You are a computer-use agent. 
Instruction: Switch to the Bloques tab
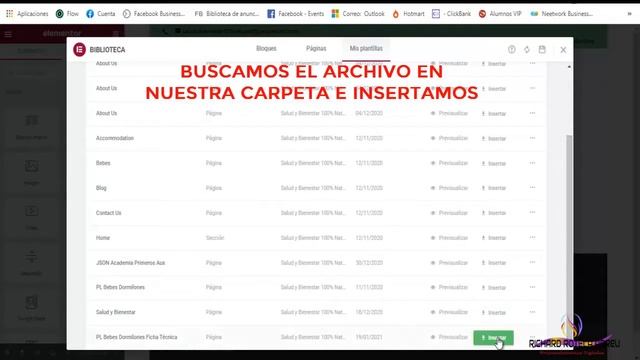[x=266, y=49]
